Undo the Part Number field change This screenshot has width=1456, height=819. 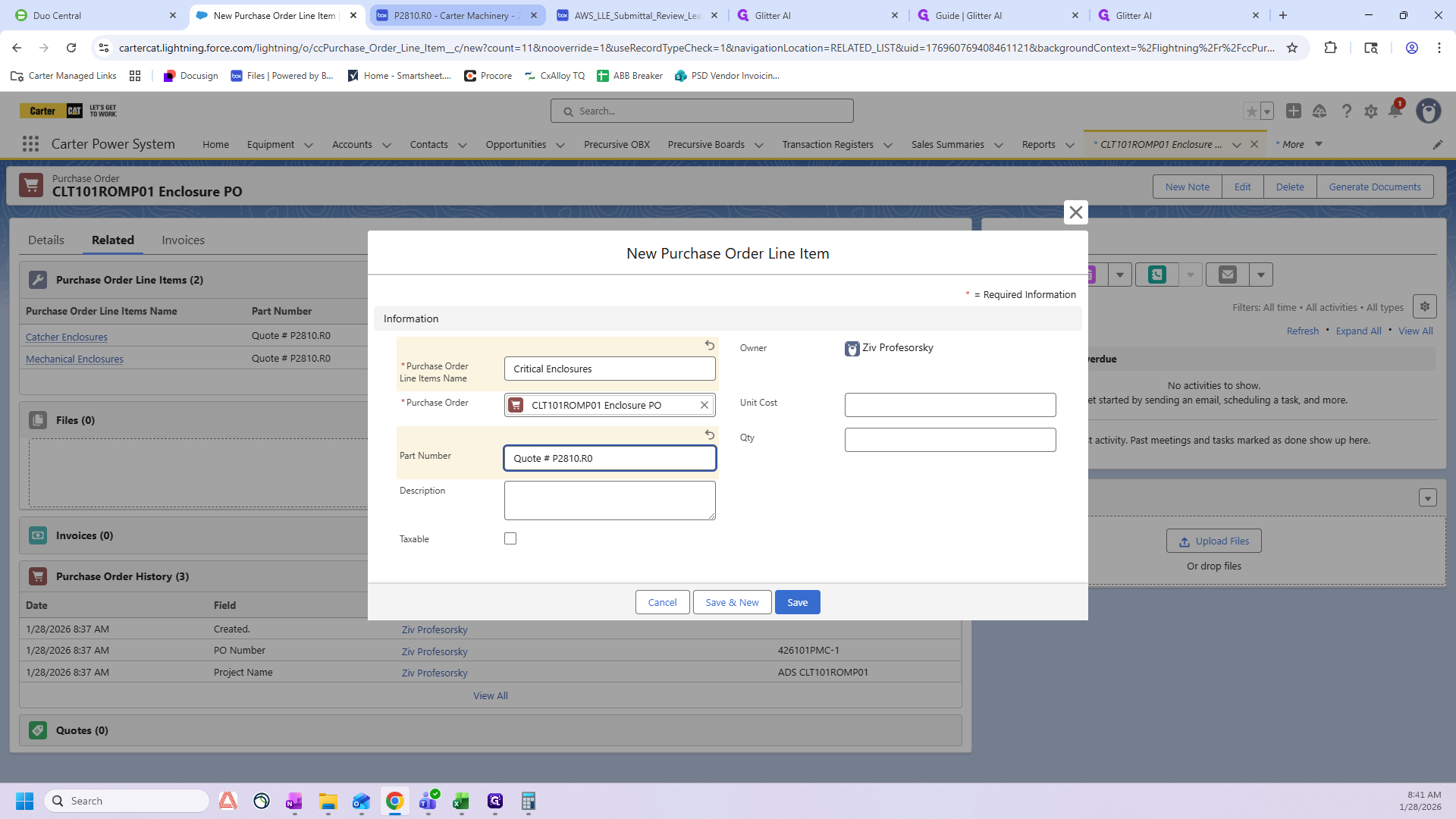(710, 435)
